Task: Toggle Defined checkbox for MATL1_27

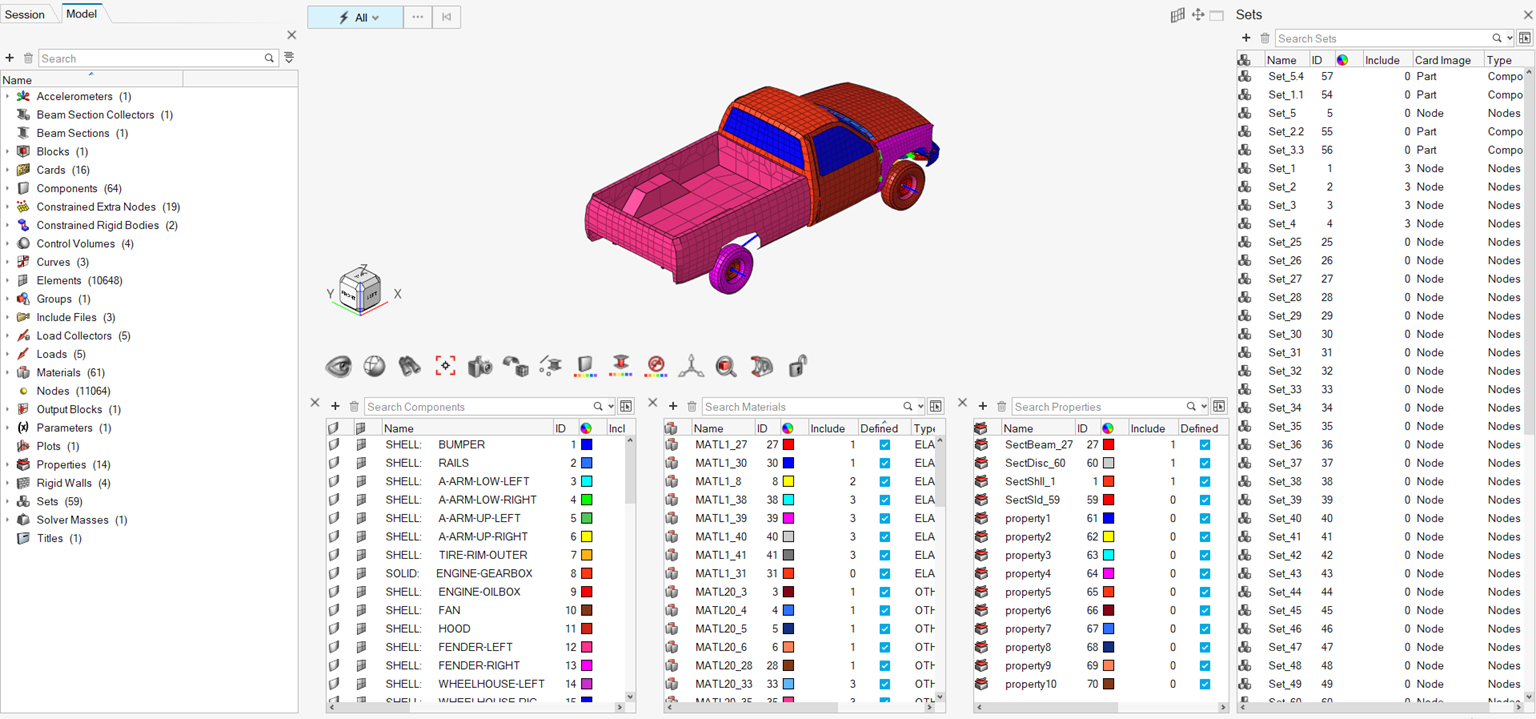Action: click(885, 444)
